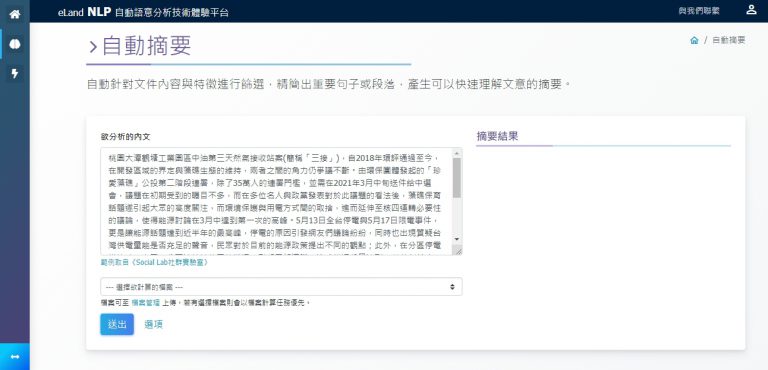Image resolution: width=768 pixels, height=370 pixels.
Task: Click 送出 to submit the text
Action: pyautogui.click(x=117, y=324)
